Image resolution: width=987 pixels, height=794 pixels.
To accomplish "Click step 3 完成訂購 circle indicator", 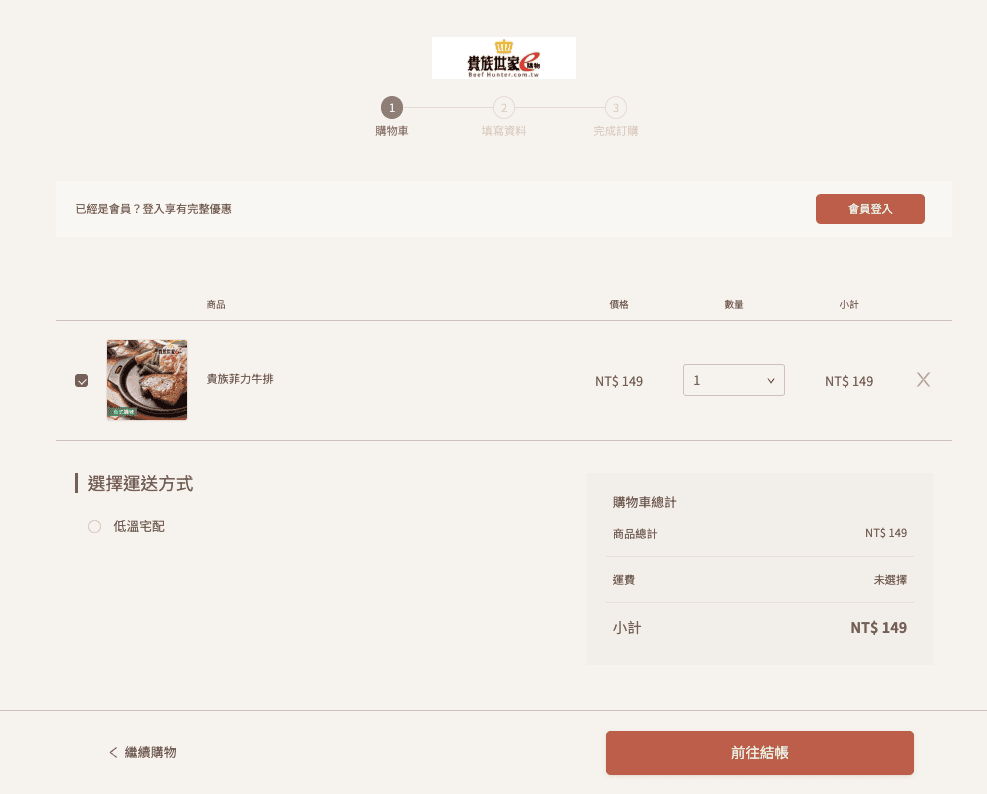I will point(616,107).
